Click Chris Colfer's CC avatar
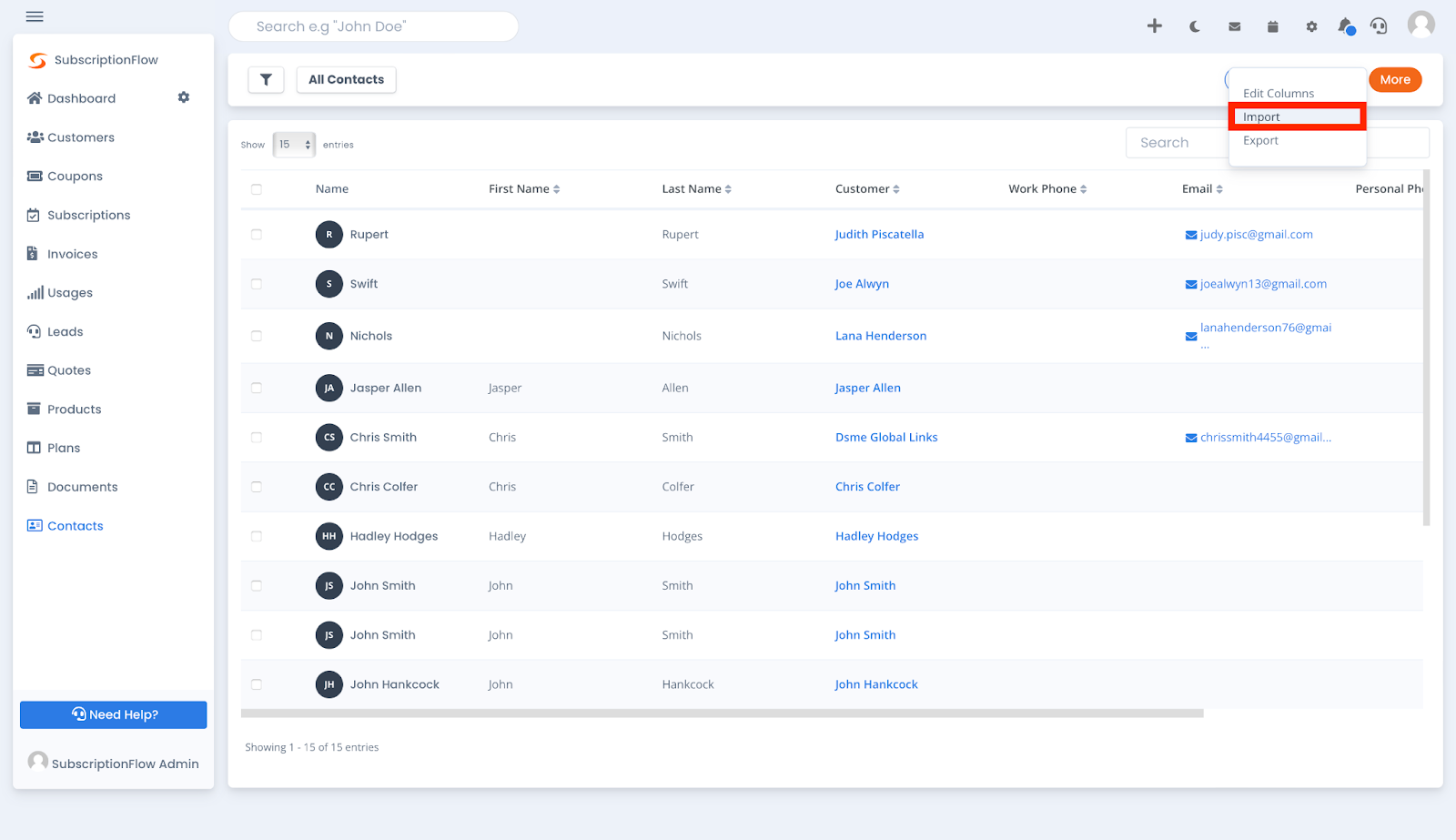This screenshot has width=1456, height=840. pos(329,487)
